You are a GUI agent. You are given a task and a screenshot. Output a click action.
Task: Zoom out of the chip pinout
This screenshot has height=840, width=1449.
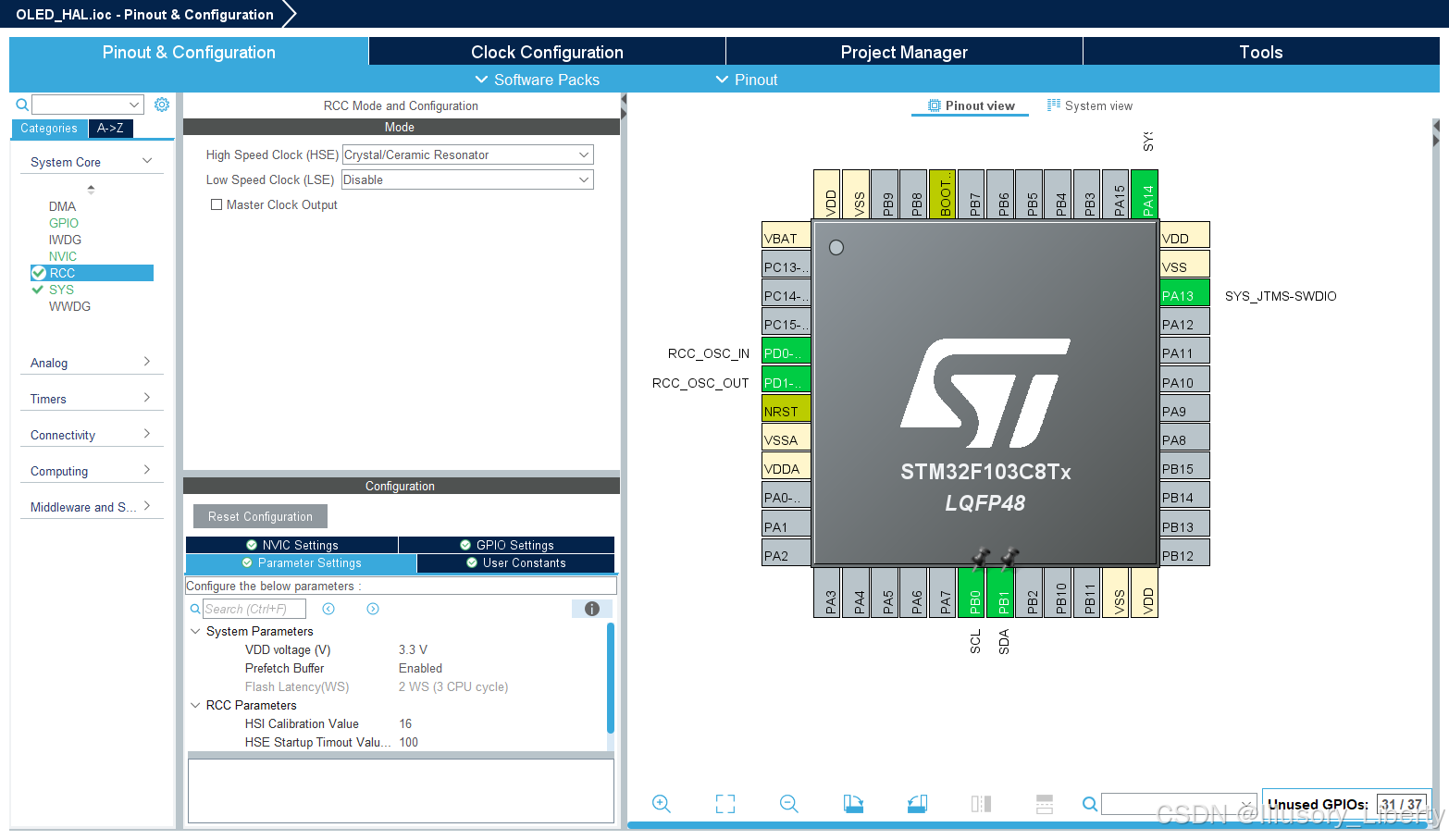789,804
